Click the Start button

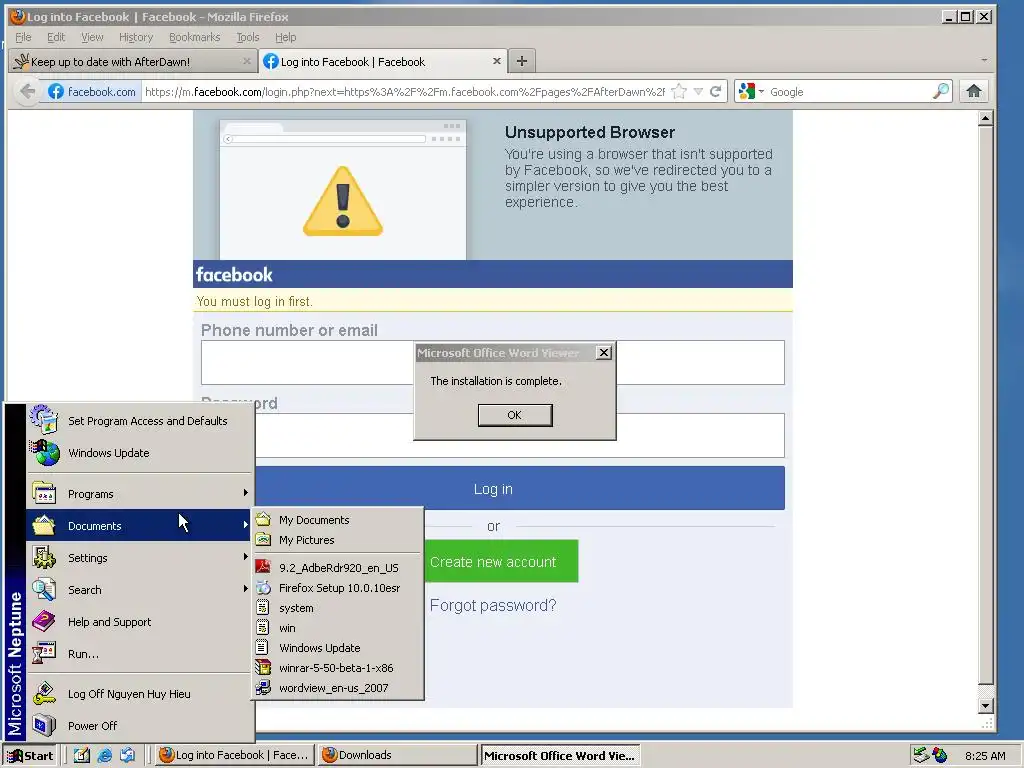click(30, 756)
